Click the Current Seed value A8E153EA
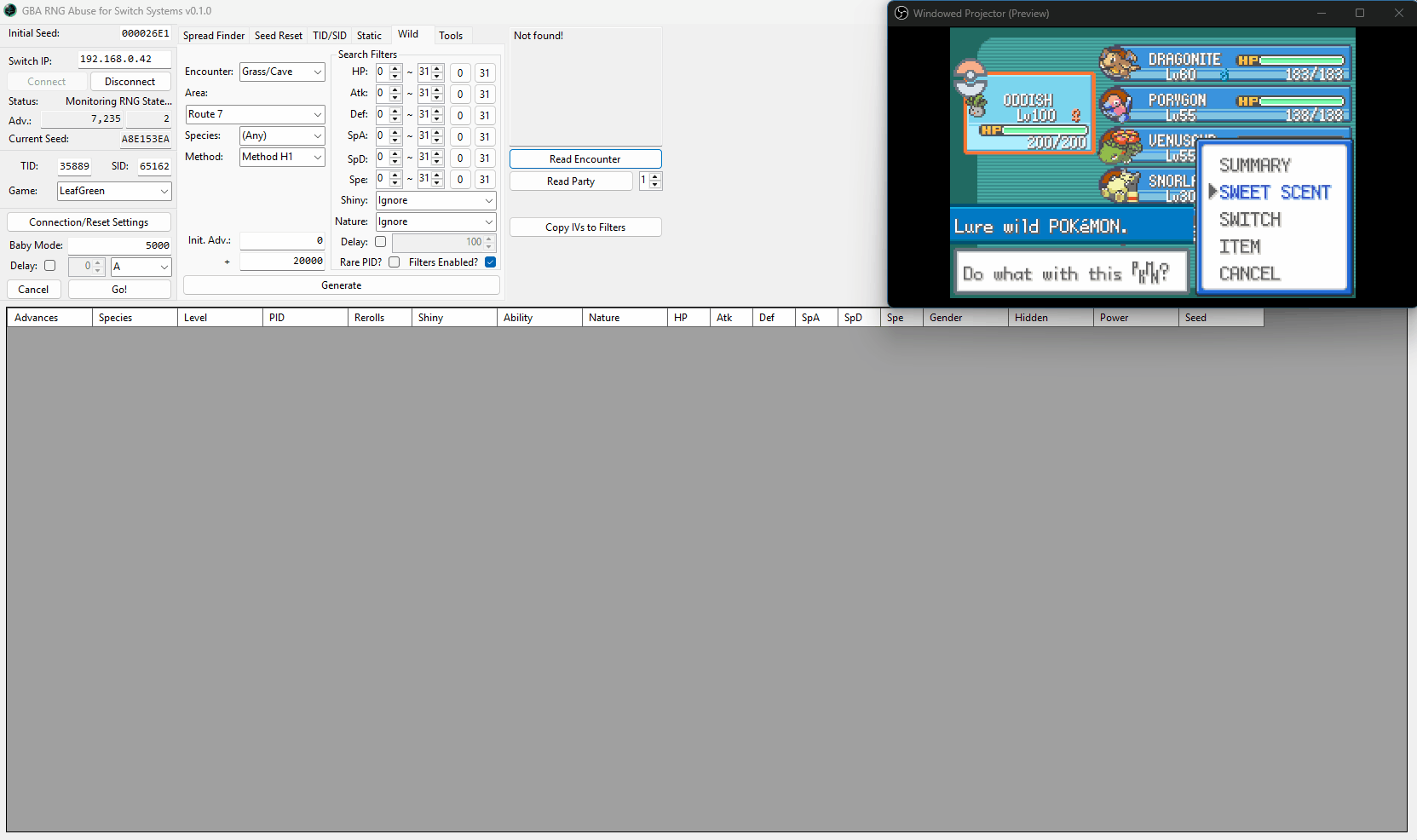This screenshot has height=840, width=1417. [146, 139]
